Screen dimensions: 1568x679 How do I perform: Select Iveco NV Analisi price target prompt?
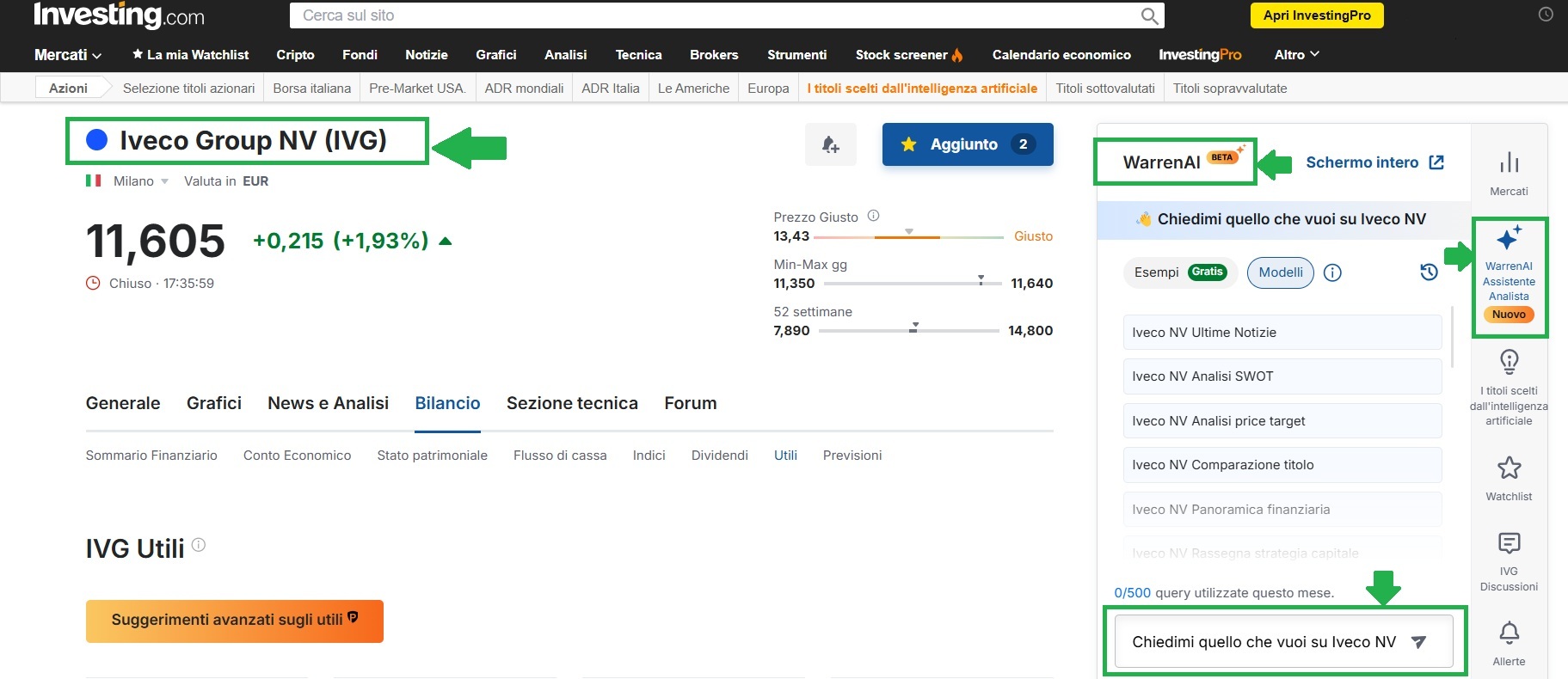pyautogui.click(x=1282, y=421)
